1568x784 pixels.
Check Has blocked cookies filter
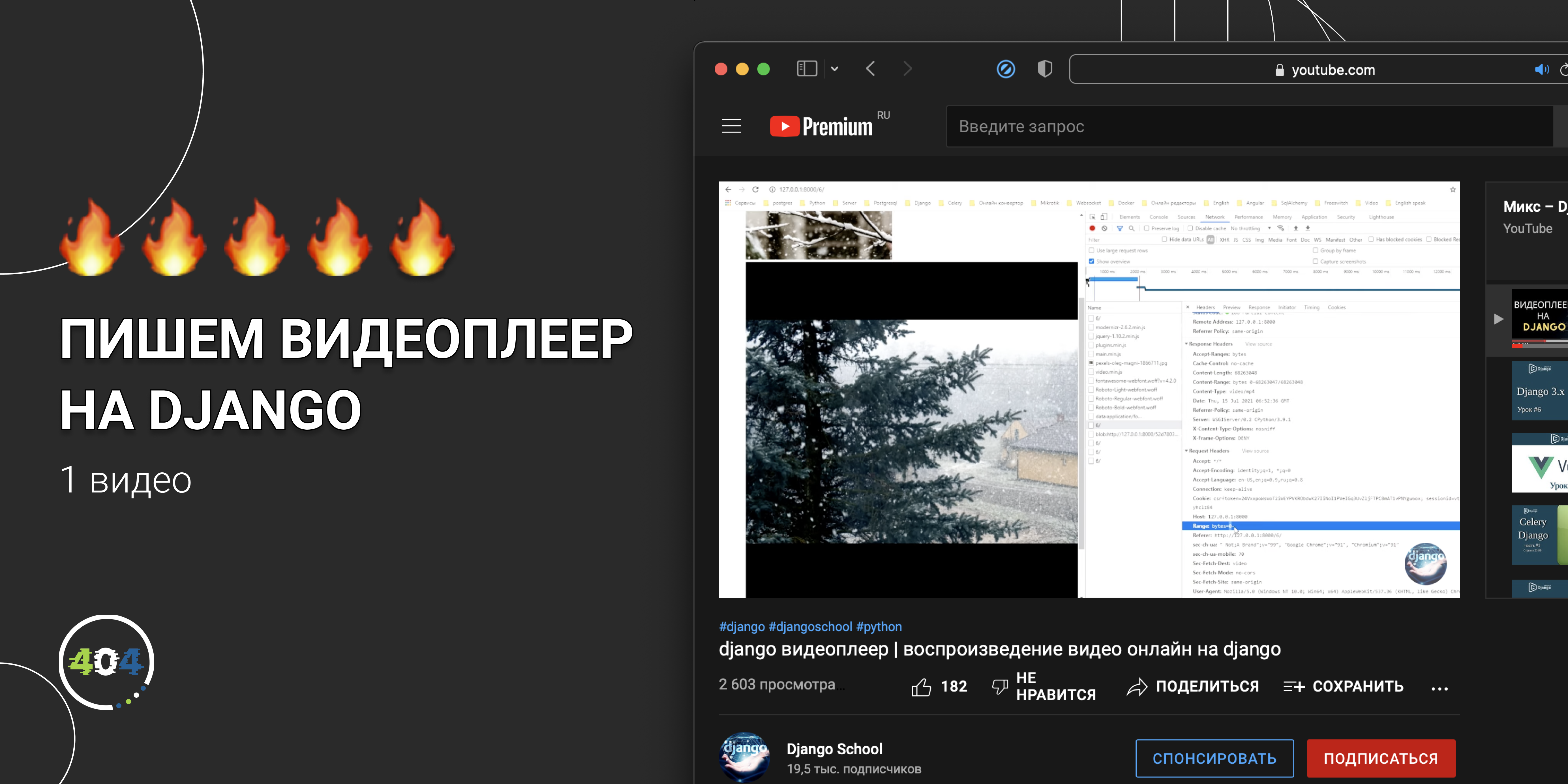(x=1371, y=239)
